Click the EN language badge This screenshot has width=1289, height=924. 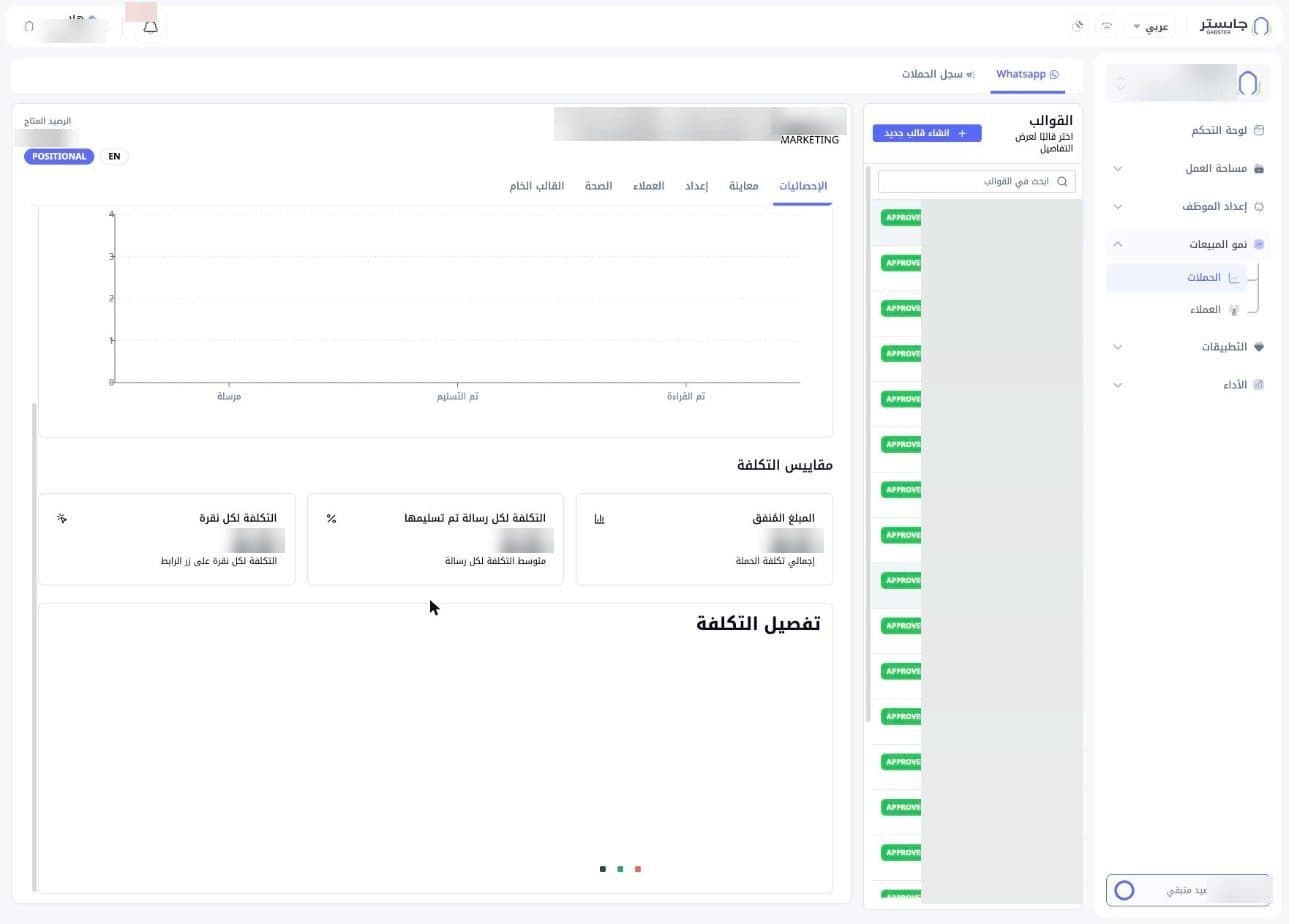pos(114,156)
